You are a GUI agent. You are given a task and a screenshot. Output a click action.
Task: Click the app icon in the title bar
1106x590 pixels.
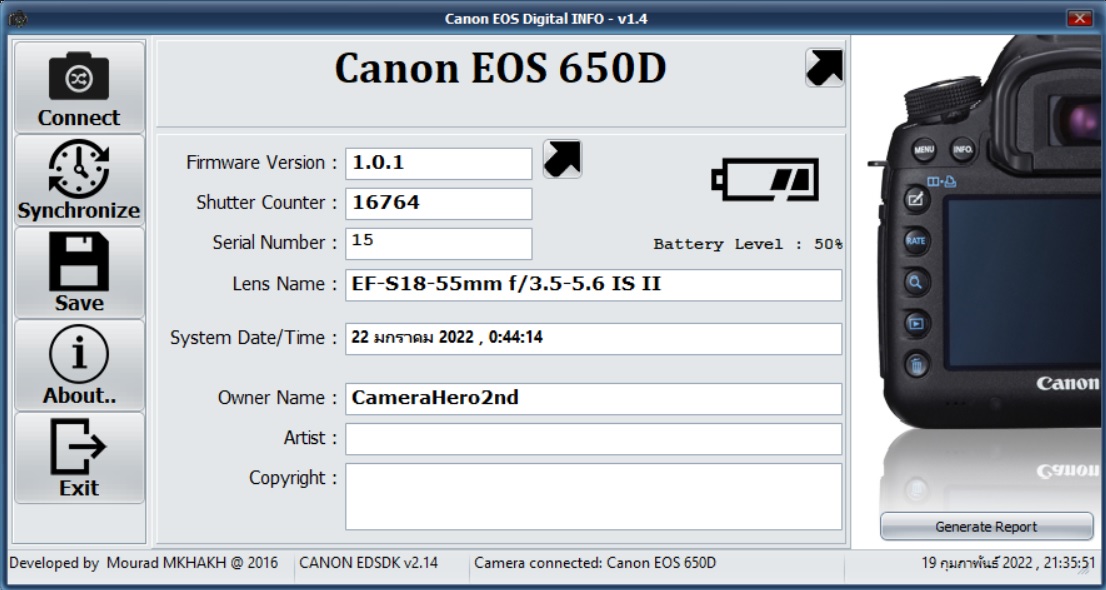point(18,18)
